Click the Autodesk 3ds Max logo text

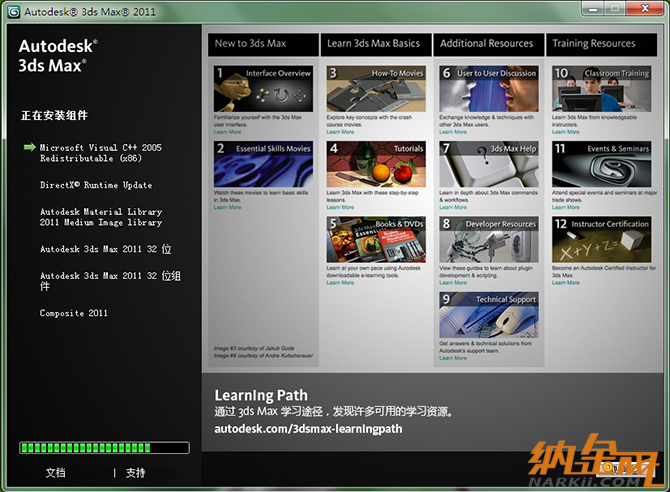tap(58, 56)
